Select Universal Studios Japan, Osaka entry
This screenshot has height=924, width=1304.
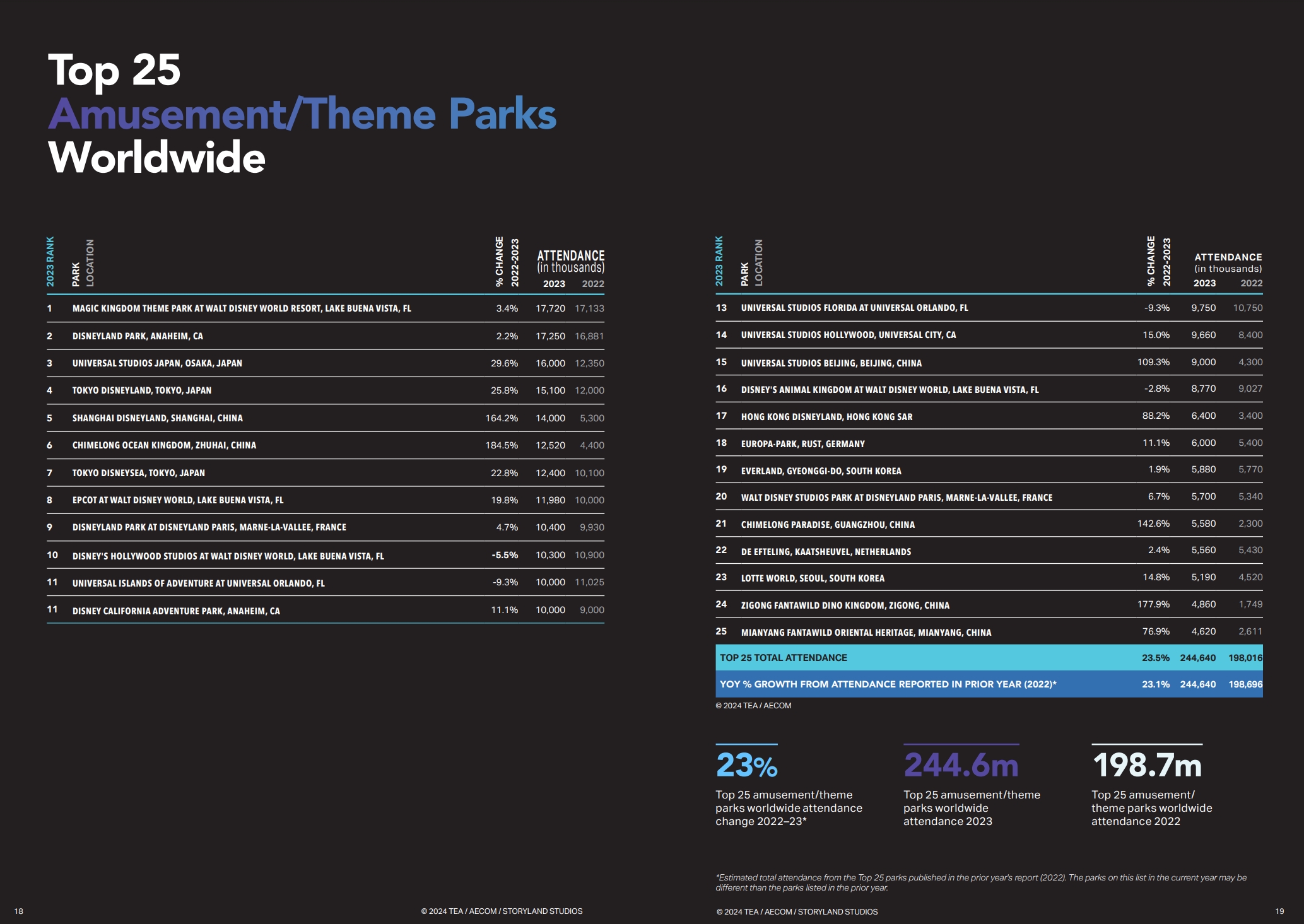coord(157,363)
